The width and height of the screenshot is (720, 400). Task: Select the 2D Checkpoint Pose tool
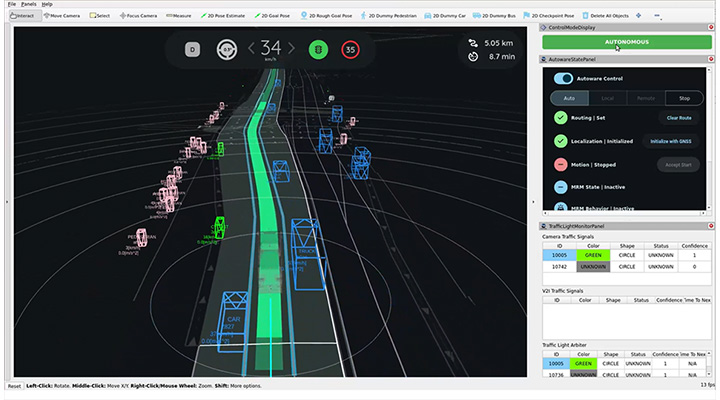(x=549, y=16)
